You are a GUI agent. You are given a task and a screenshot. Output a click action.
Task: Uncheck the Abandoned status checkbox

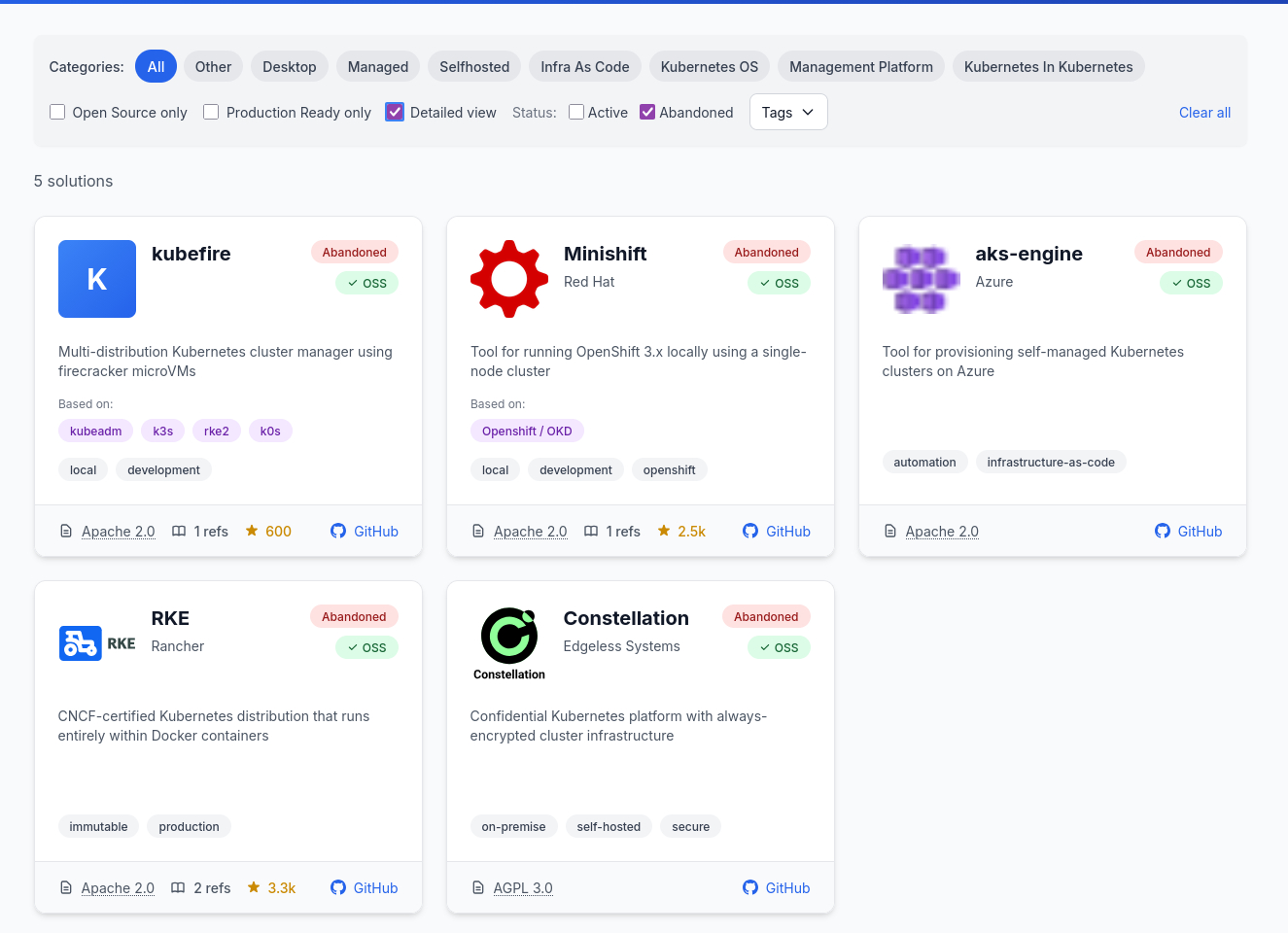coord(647,113)
